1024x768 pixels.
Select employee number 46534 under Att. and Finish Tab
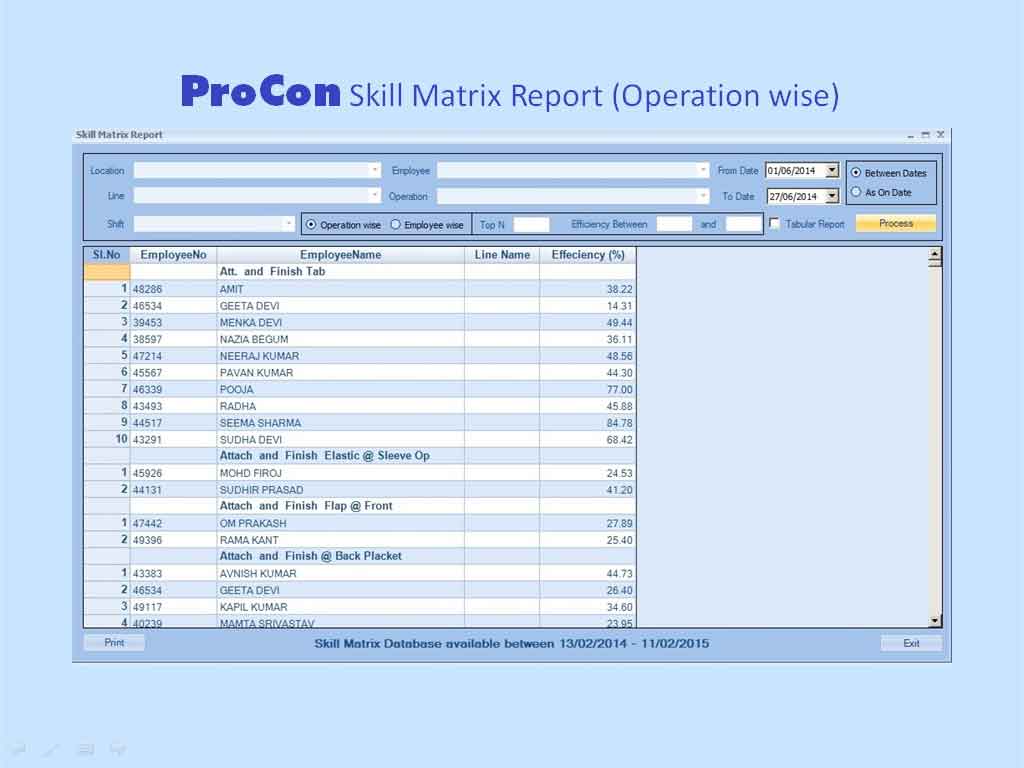[148, 306]
